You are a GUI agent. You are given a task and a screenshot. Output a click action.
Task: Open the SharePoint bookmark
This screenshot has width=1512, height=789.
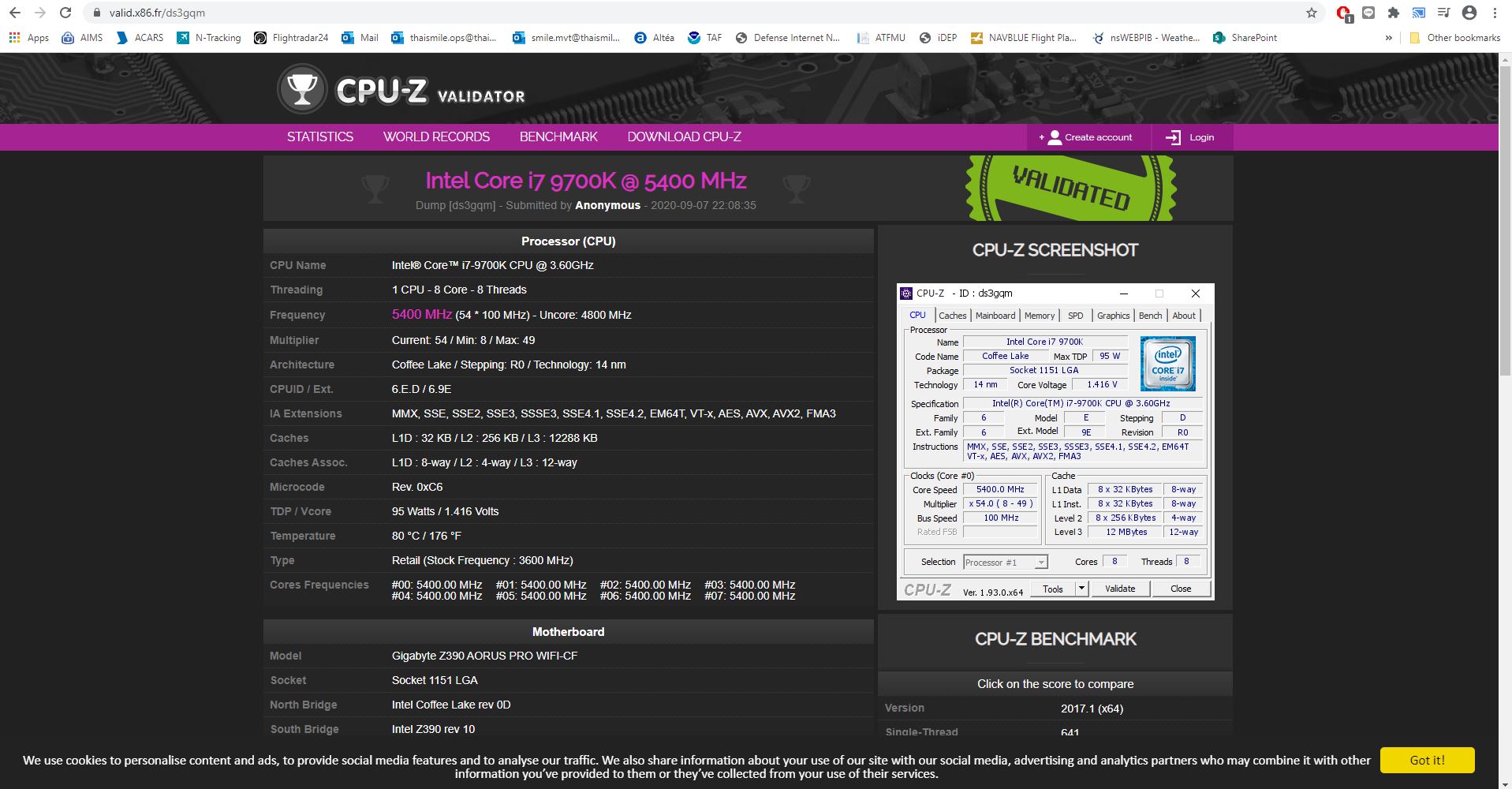1245,37
